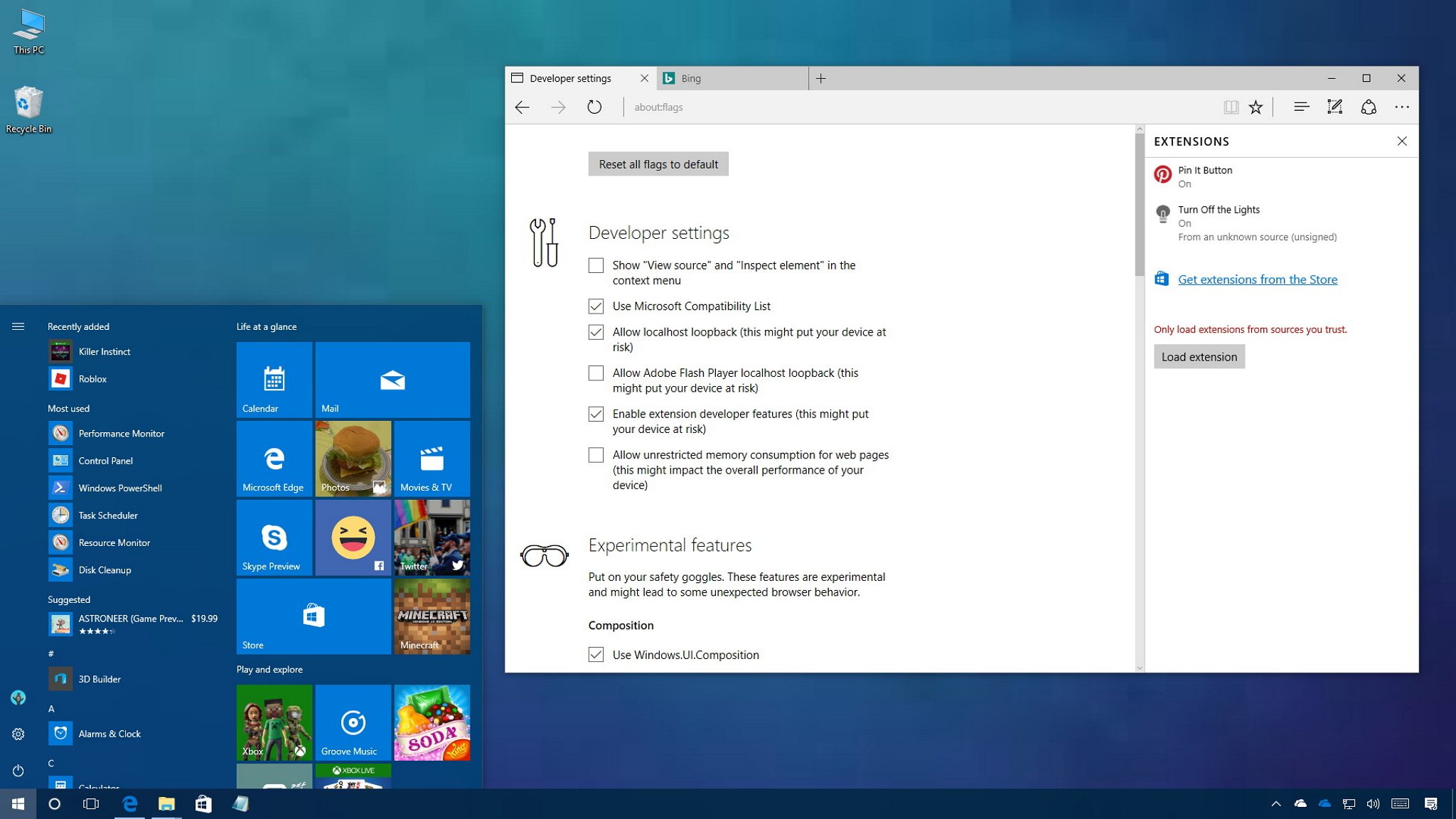Click 'Get extensions from the Store' link
The width and height of the screenshot is (1456, 819).
tap(1257, 278)
